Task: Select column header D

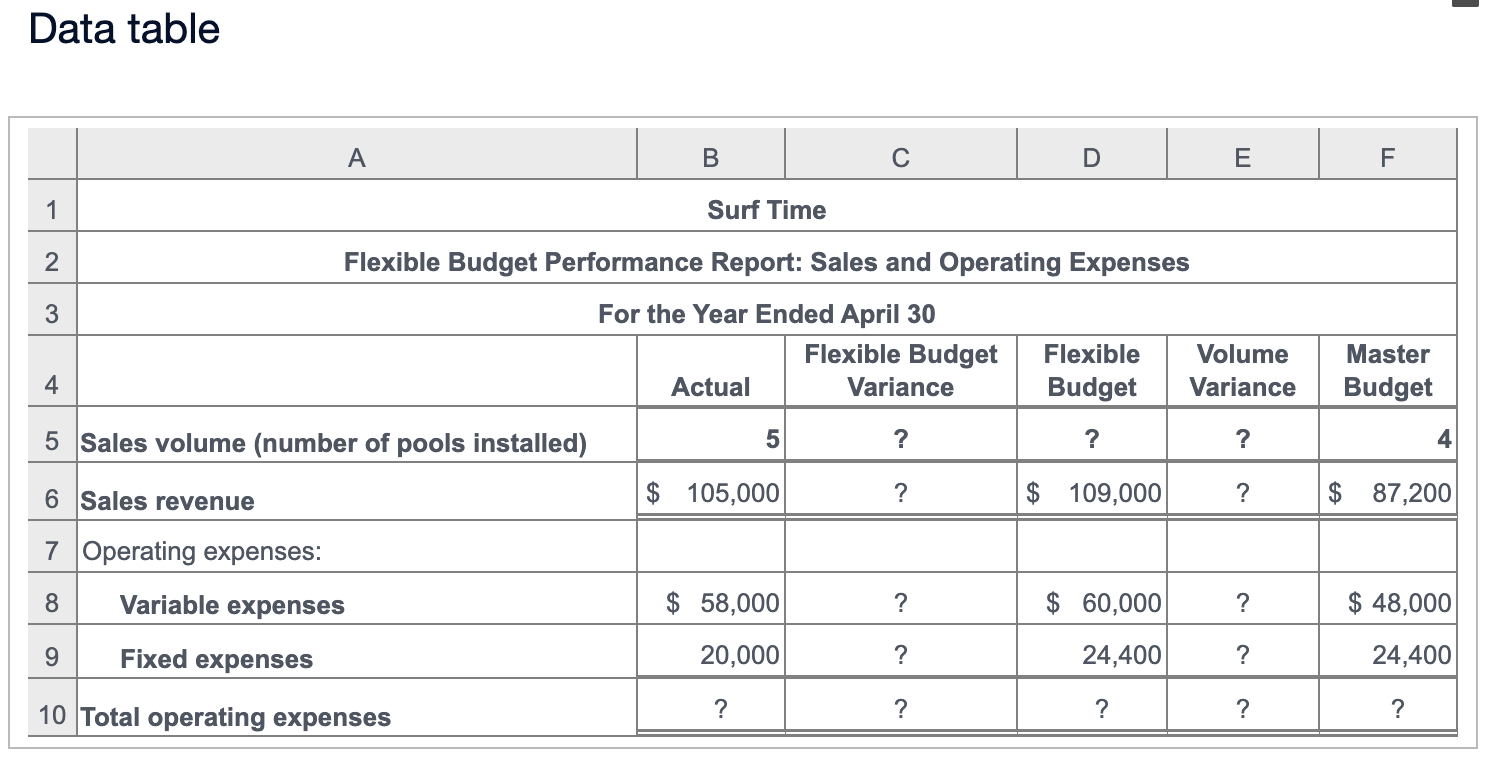Action: [1090, 156]
